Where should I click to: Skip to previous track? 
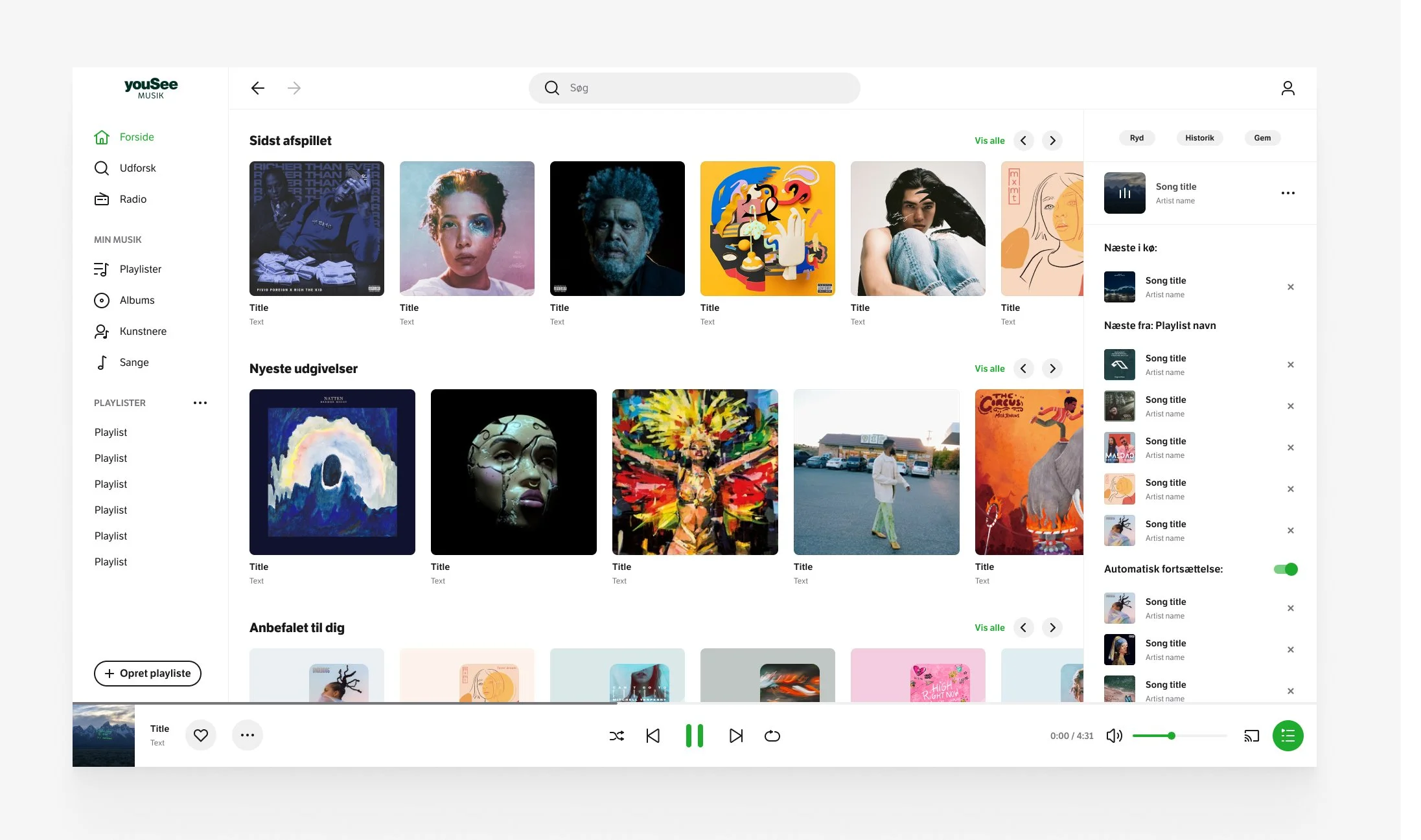(653, 736)
